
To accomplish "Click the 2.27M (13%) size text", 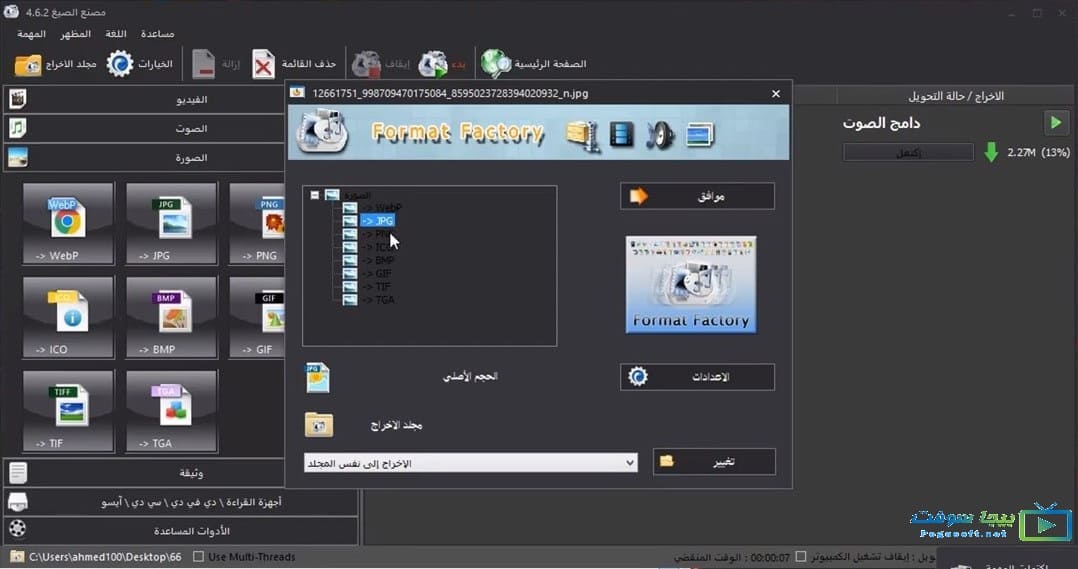I will 1038,153.
